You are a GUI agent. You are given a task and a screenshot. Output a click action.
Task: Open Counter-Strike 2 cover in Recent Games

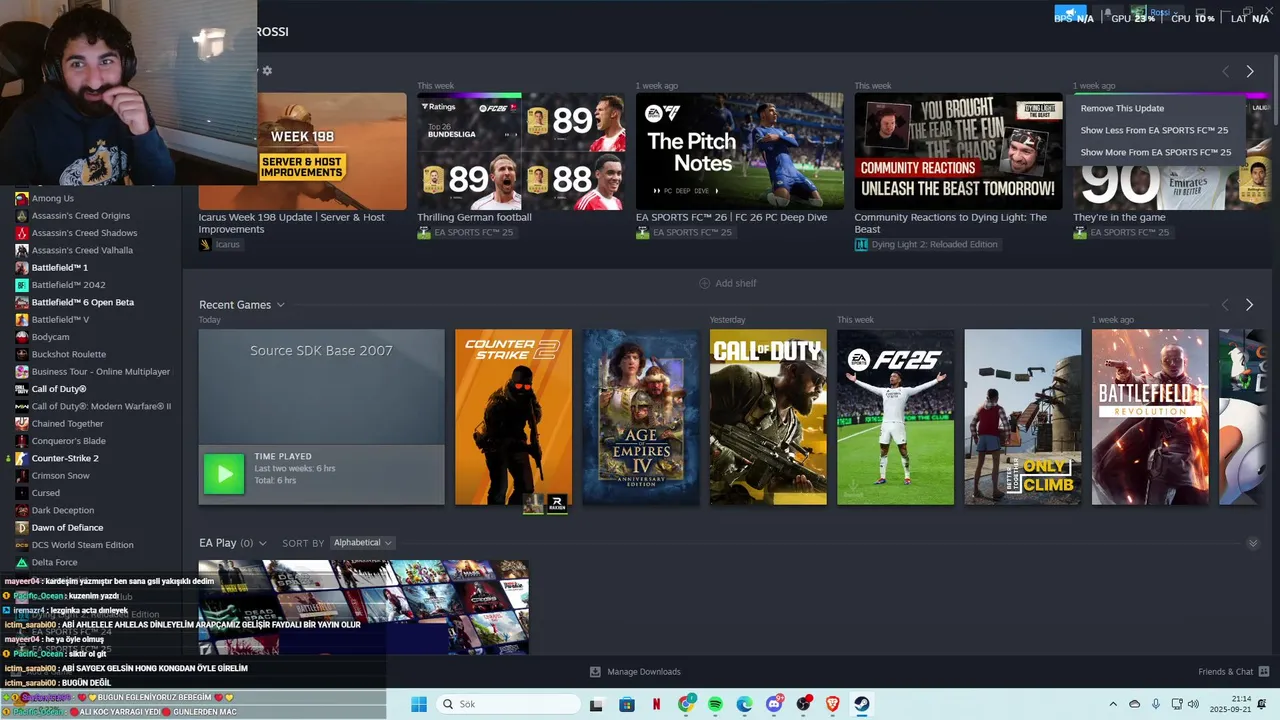[x=513, y=417]
